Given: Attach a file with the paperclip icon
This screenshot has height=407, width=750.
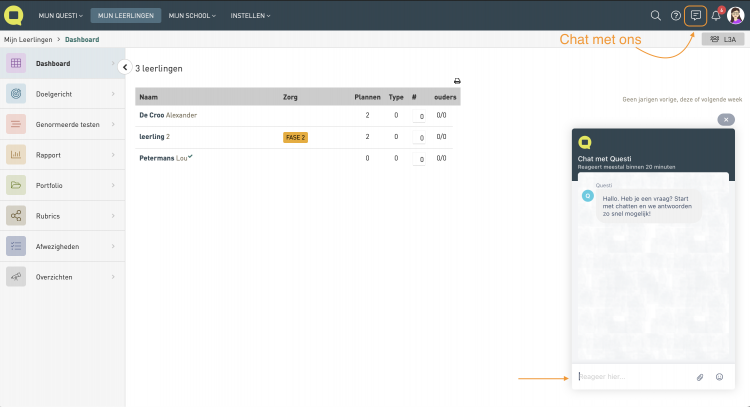Looking at the screenshot, I should coord(700,377).
